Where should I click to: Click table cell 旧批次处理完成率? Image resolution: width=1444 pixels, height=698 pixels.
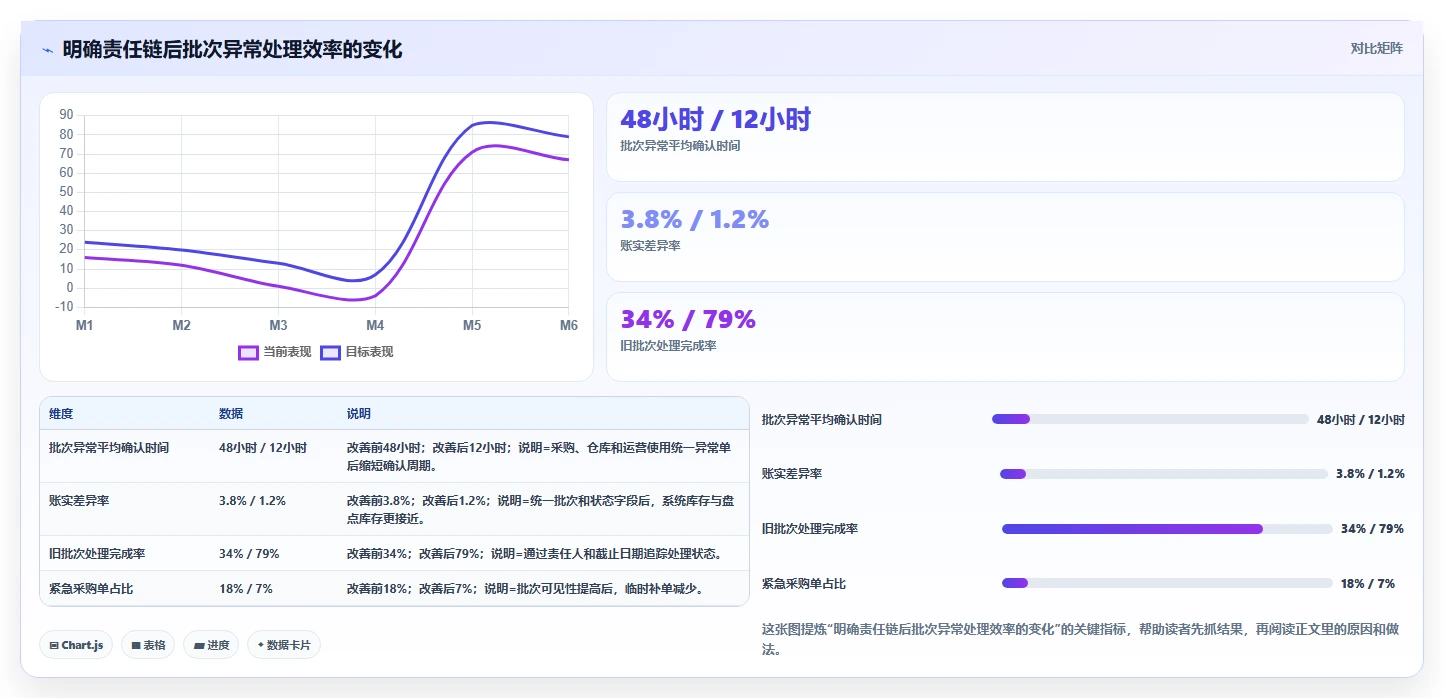[x=97, y=554]
